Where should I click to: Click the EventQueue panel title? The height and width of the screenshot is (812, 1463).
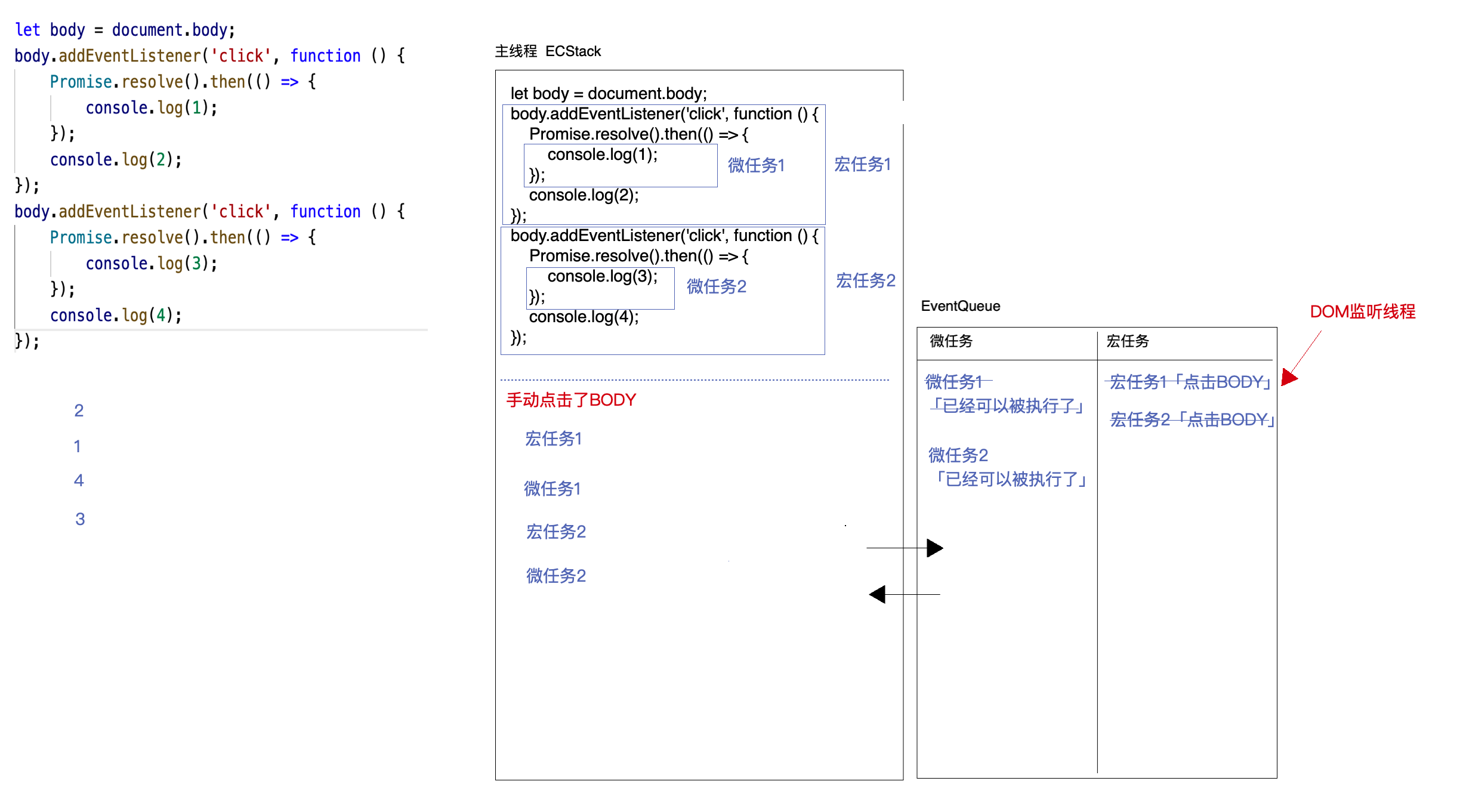(x=960, y=305)
